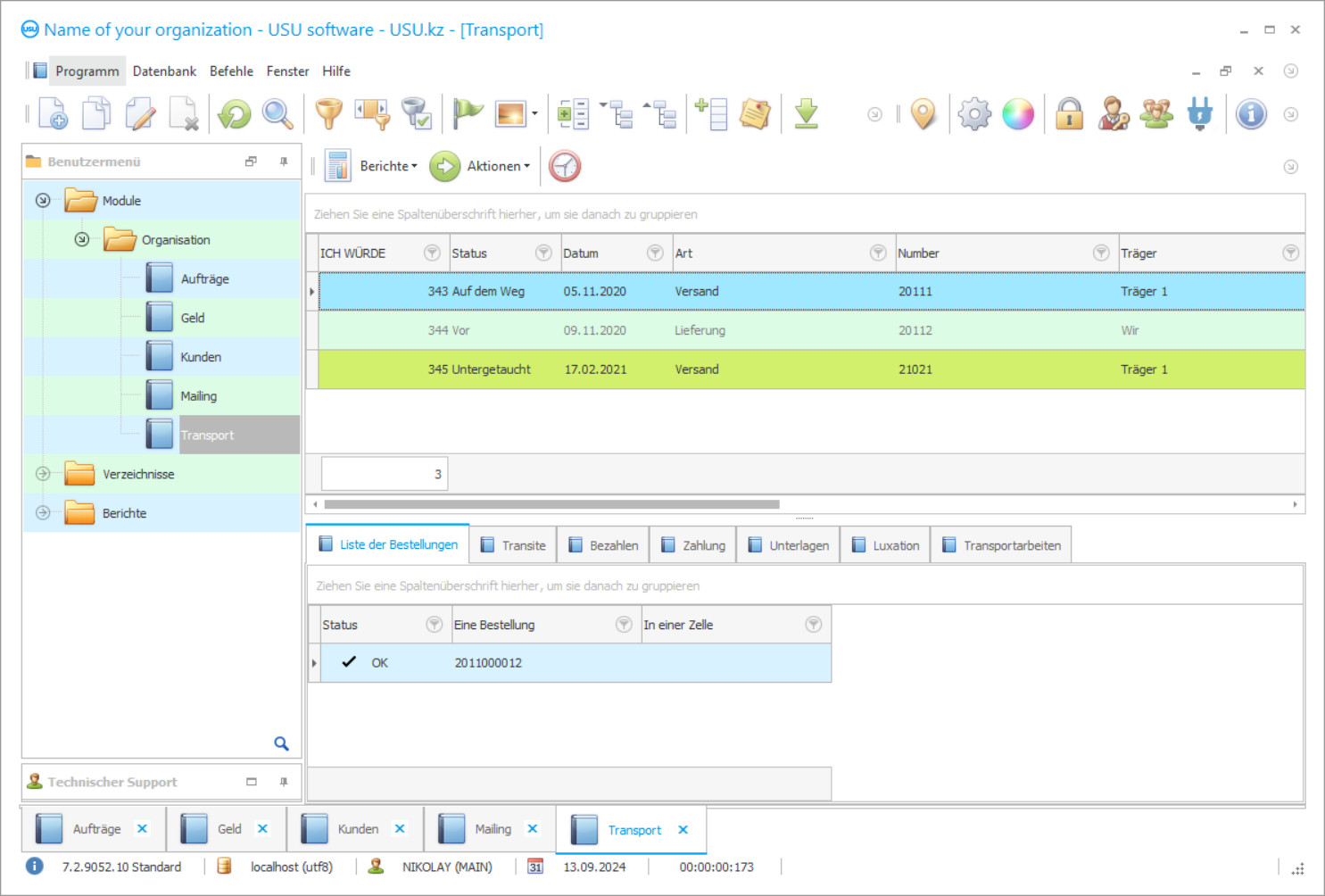Switch to the Bezahlen tab
Viewport: 1325px width, 896px height.
click(603, 545)
